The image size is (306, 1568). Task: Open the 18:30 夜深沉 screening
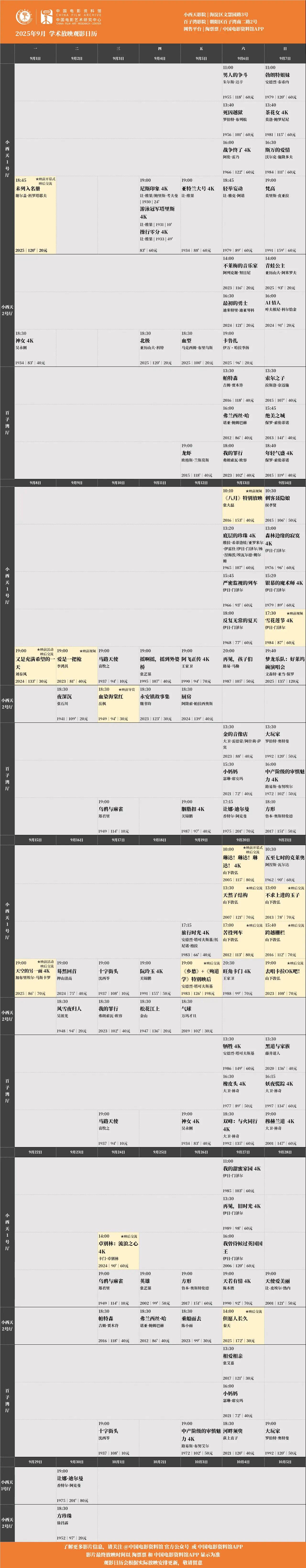point(77,704)
